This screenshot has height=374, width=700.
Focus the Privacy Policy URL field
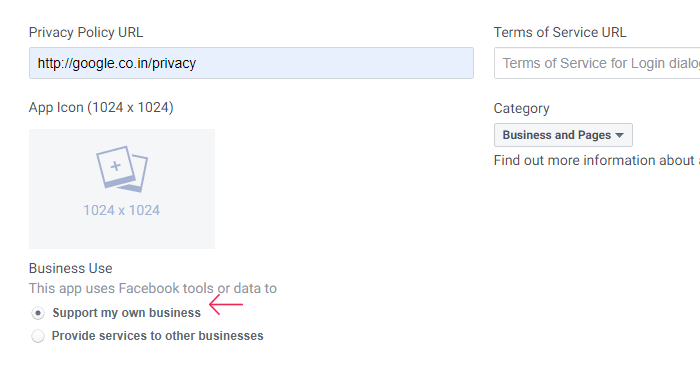tap(251, 63)
